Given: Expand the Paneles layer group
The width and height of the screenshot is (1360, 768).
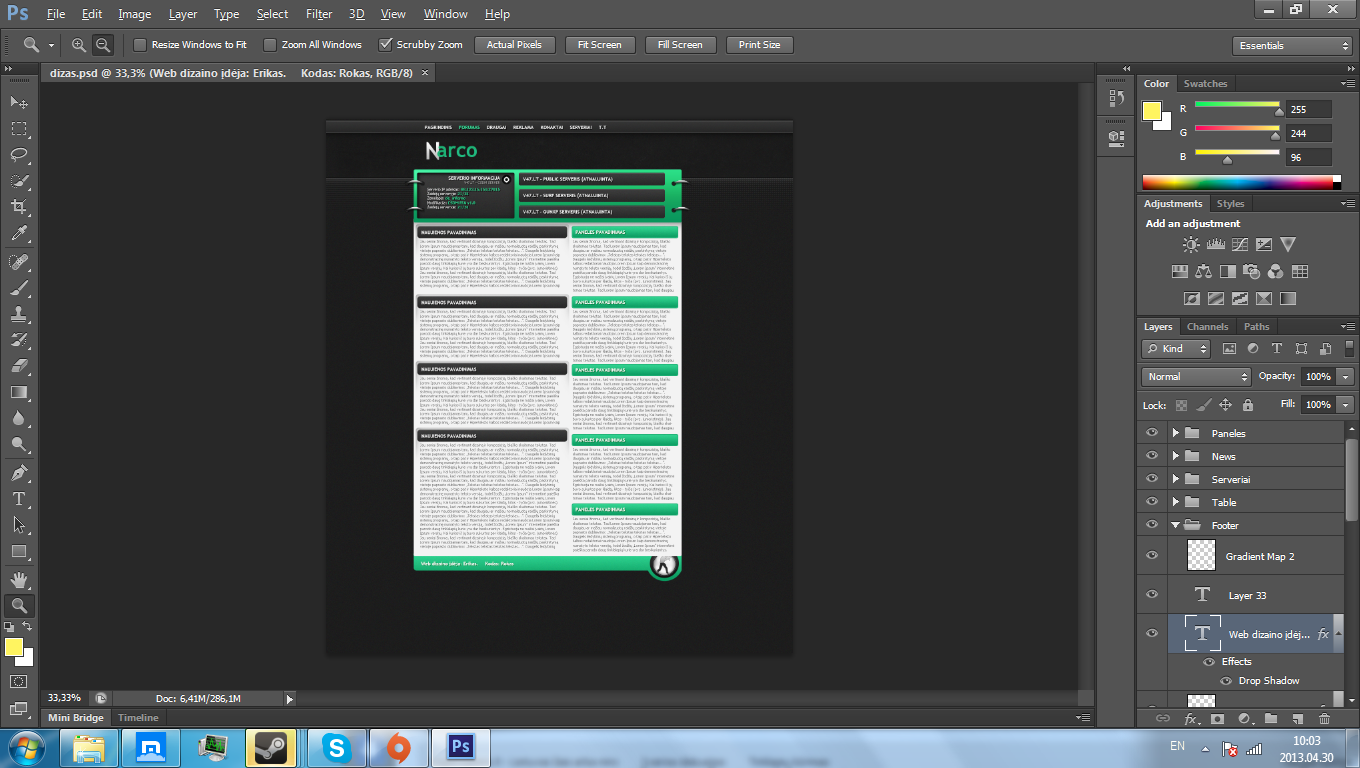Looking at the screenshot, I should [x=1176, y=433].
